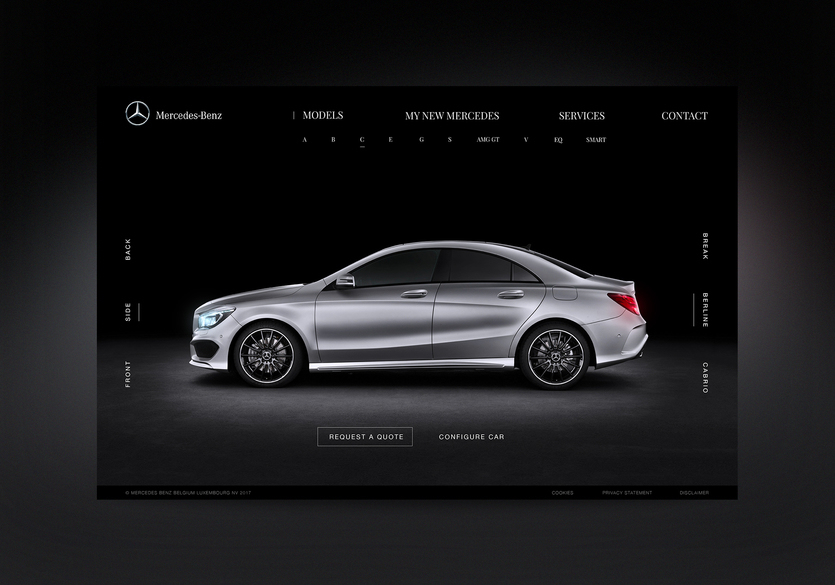Select the G class model tab
The image size is (835, 585).
tap(421, 139)
